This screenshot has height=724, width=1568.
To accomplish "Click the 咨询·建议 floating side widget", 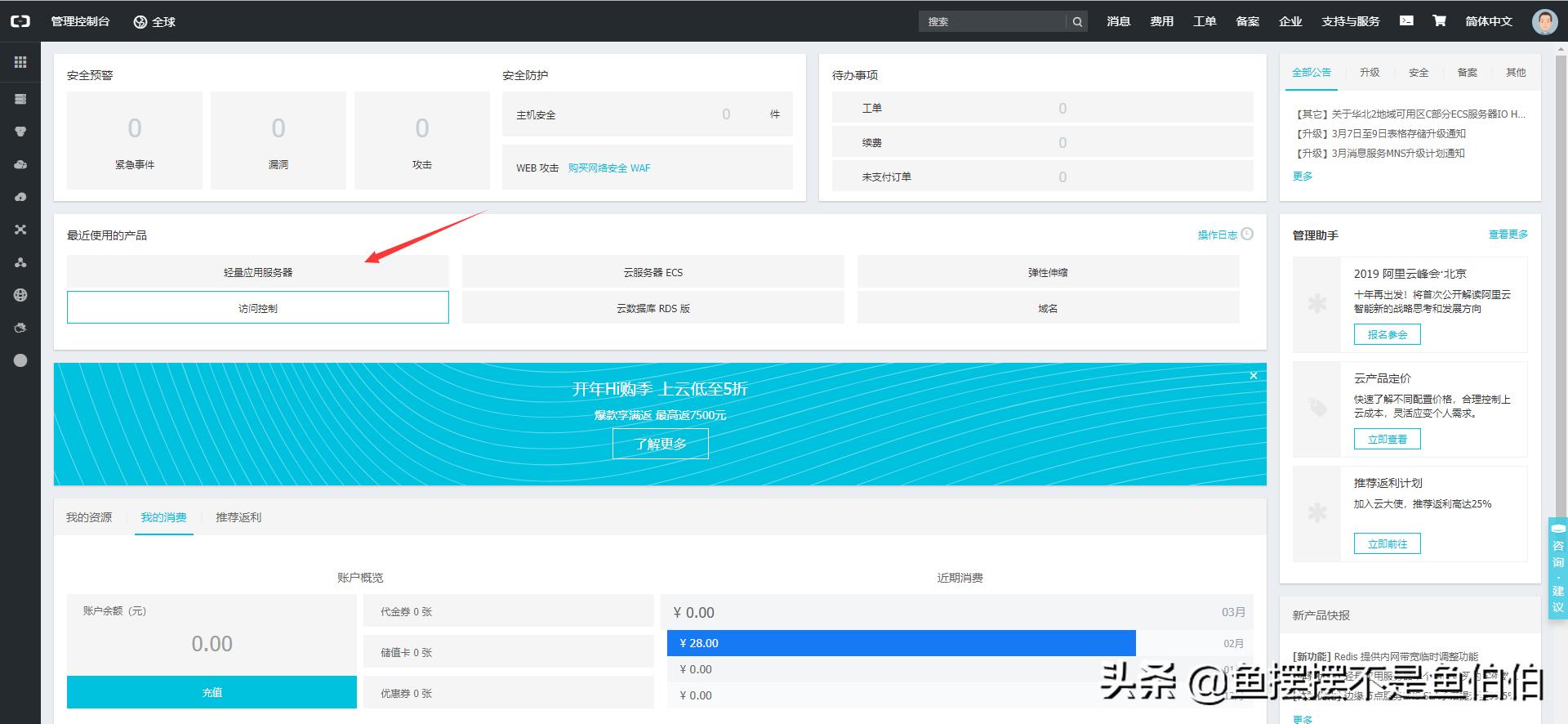I will tap(1557, 568).
